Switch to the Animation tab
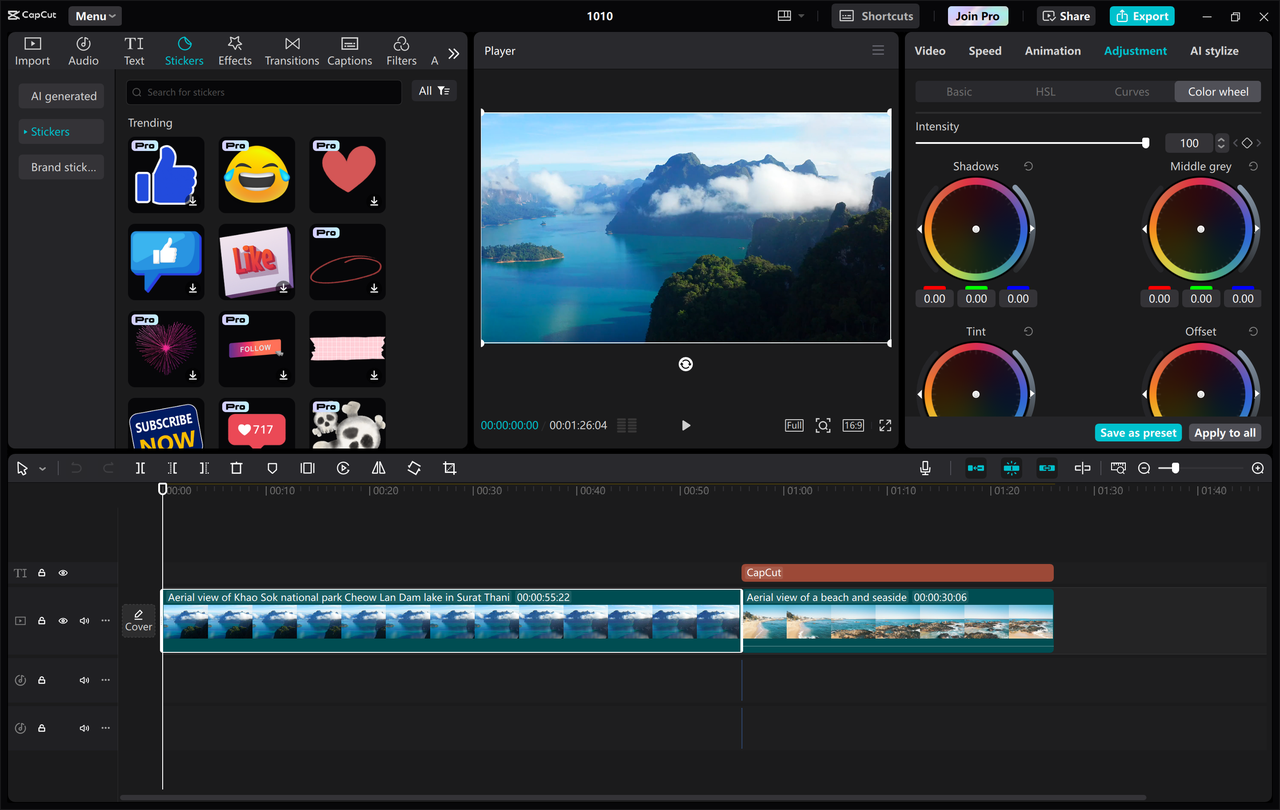 pos(1053,51)
